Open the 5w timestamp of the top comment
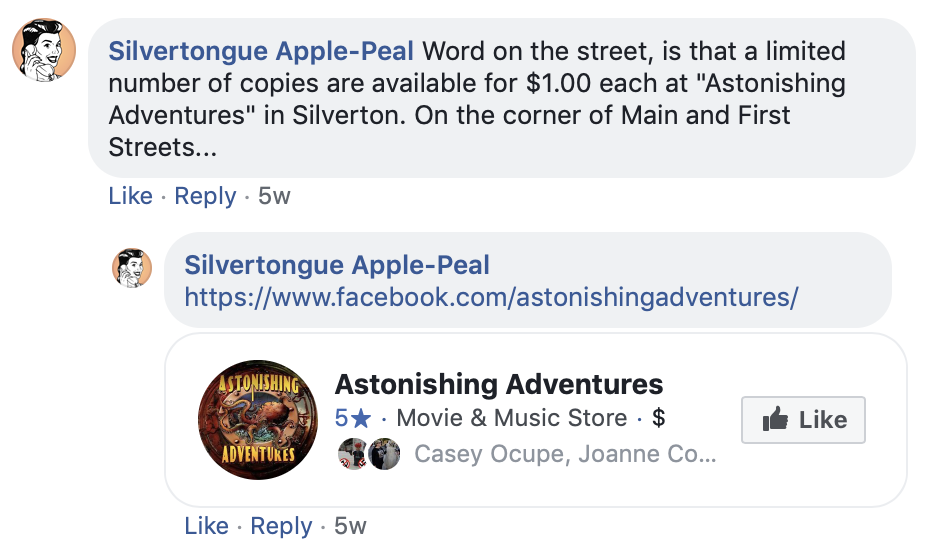The width and height of the screenshot is (940, 558). point(274,196)
